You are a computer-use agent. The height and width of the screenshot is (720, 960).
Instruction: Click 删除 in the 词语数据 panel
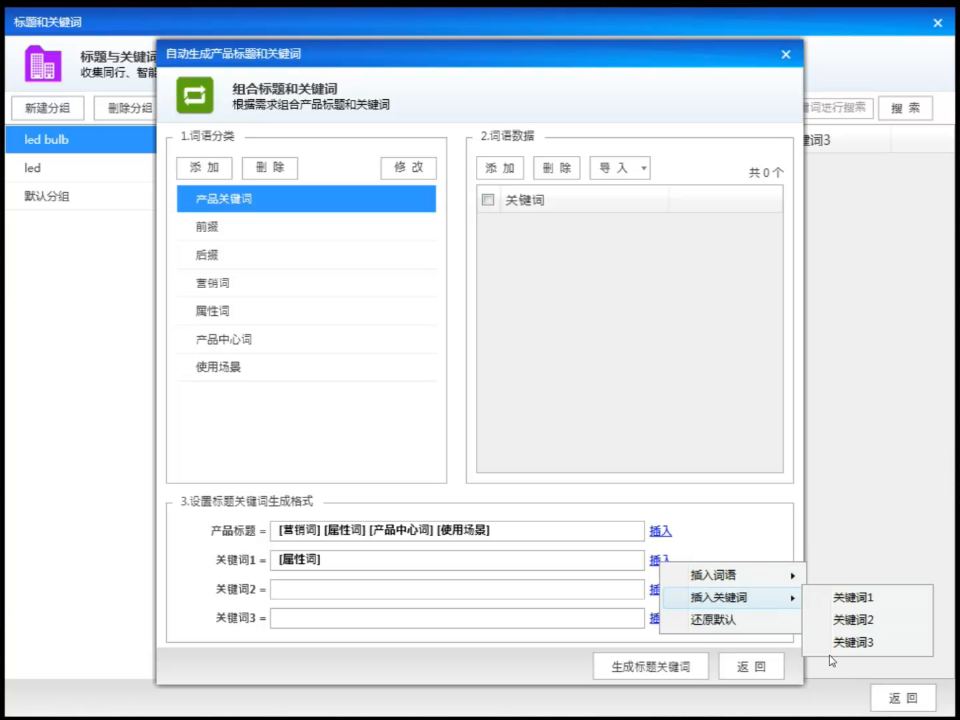[557, 168]
